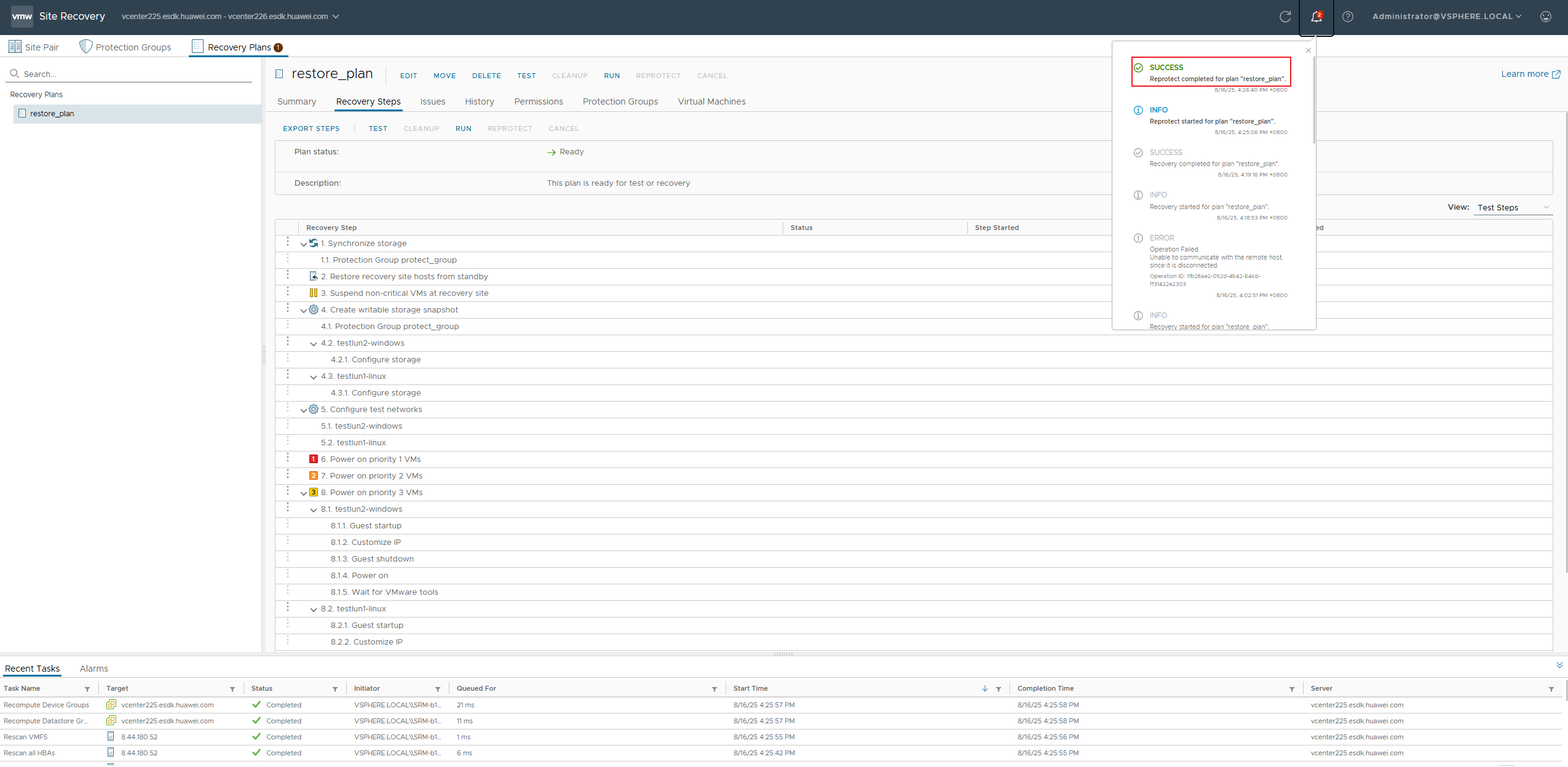The height and width of the screenshot is (767, 1568).
Task: Click the Synchronize storage step icon
Action: [x=314, y=243]
